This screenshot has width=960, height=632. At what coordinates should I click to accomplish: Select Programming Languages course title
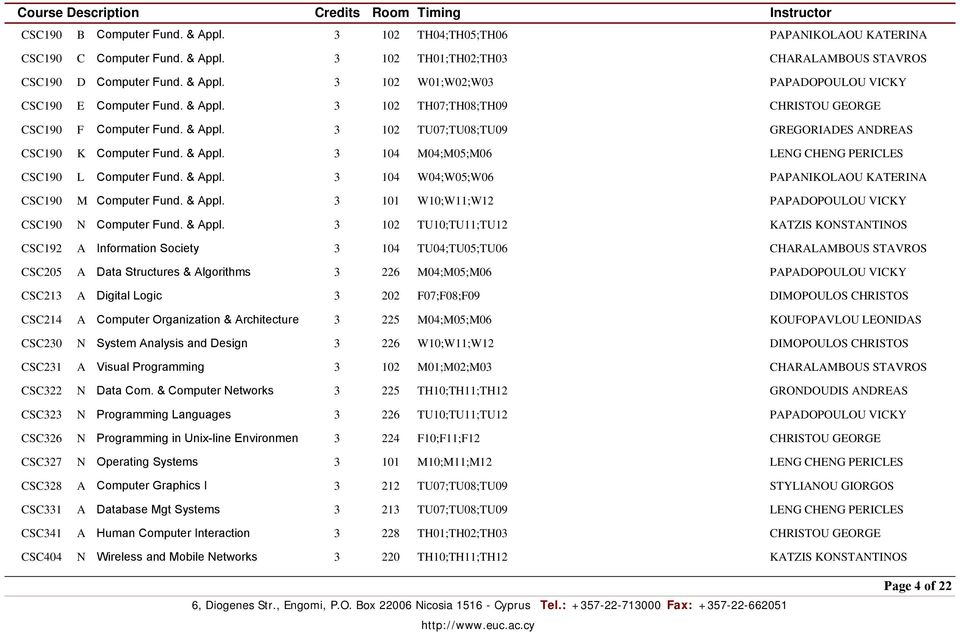coord(163,415)
